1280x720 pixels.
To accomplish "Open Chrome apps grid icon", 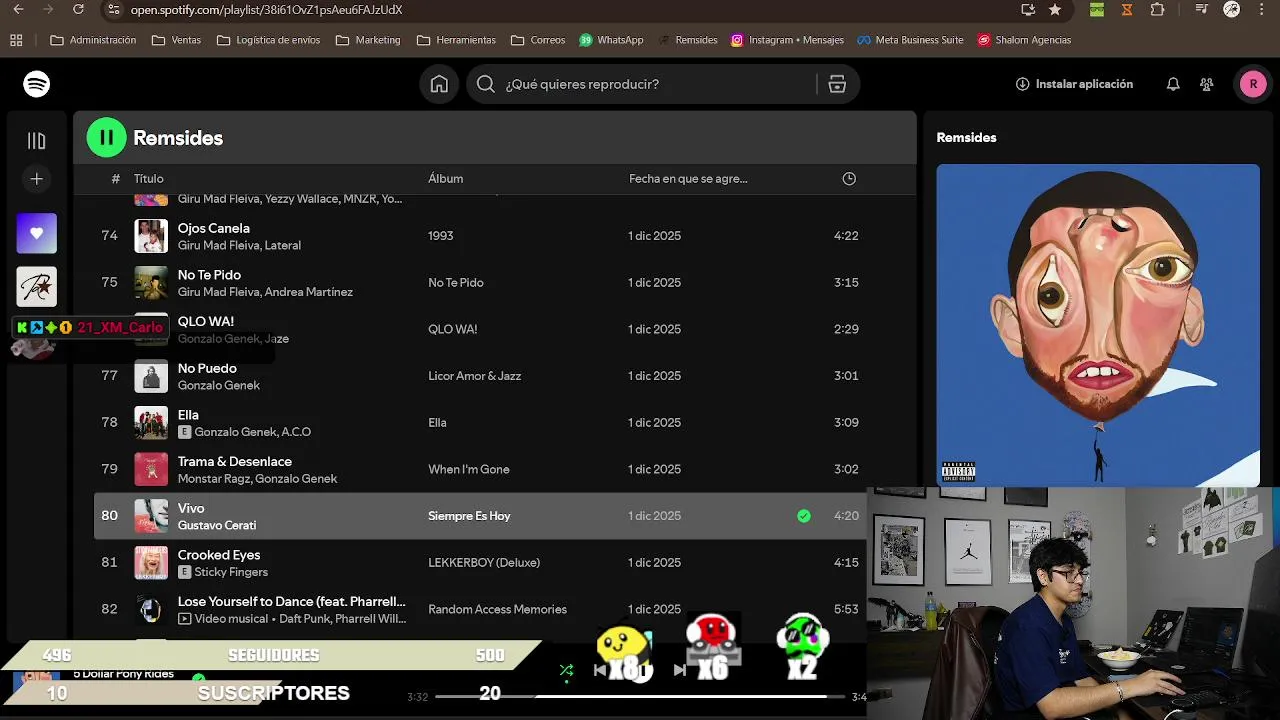I will click(x=16, y=40).
